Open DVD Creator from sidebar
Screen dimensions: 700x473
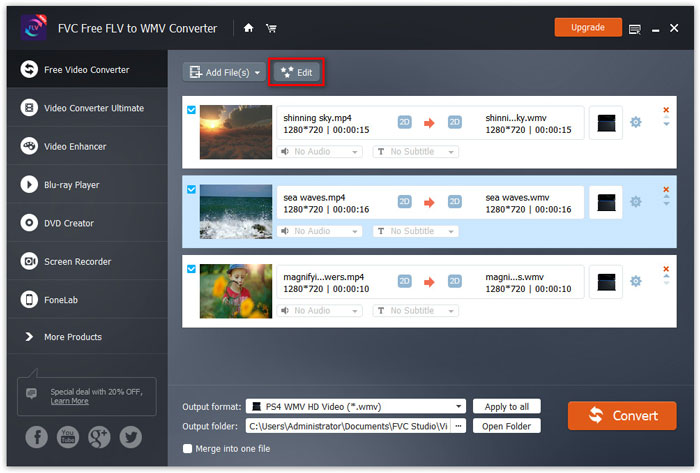(x=87, y=223)
